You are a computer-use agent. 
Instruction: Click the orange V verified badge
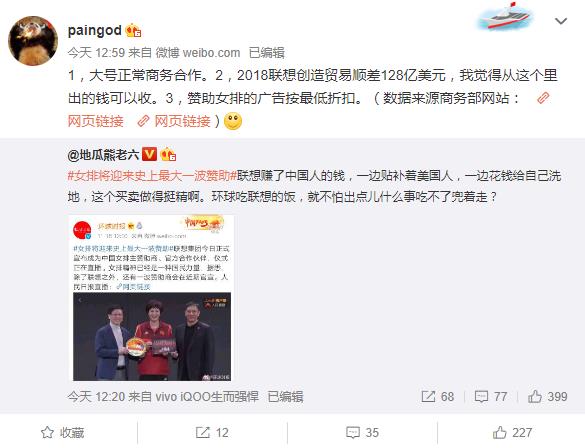click(149, 154)
